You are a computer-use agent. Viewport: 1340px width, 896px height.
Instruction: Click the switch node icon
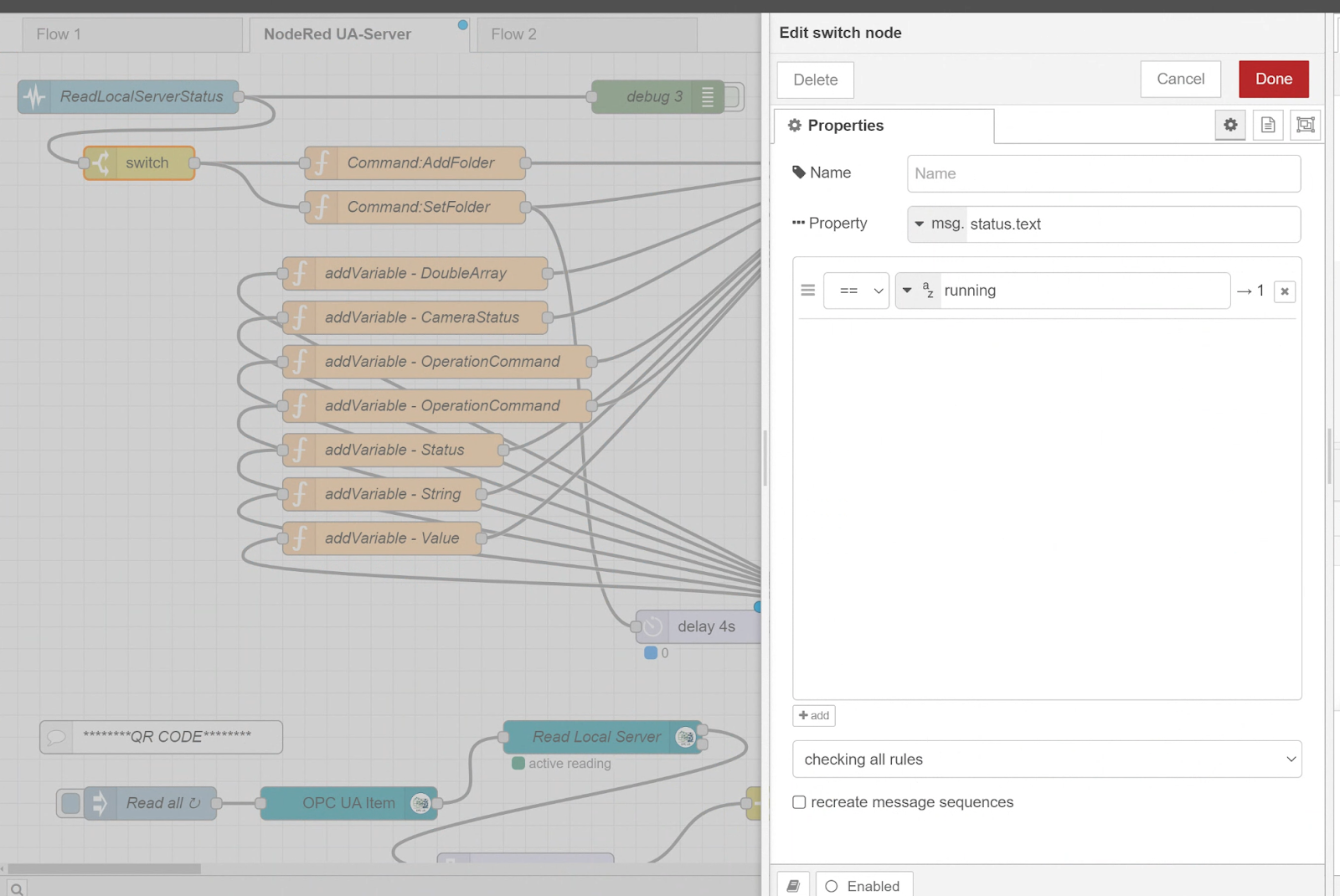tap(100, 163)
